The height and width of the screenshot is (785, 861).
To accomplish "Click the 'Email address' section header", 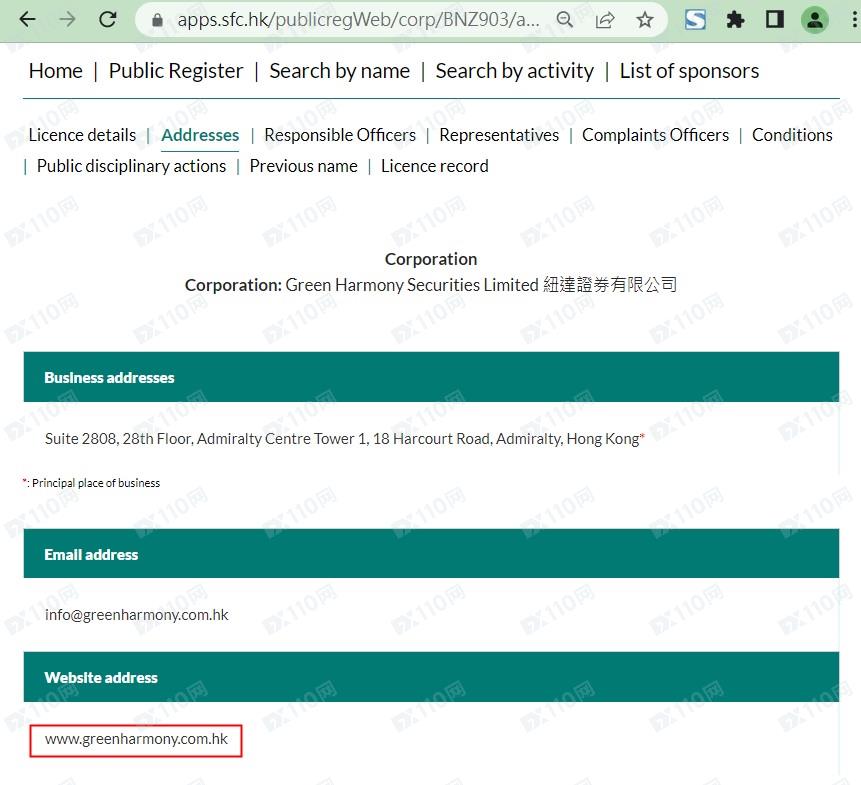I will [x=431, y=554].
